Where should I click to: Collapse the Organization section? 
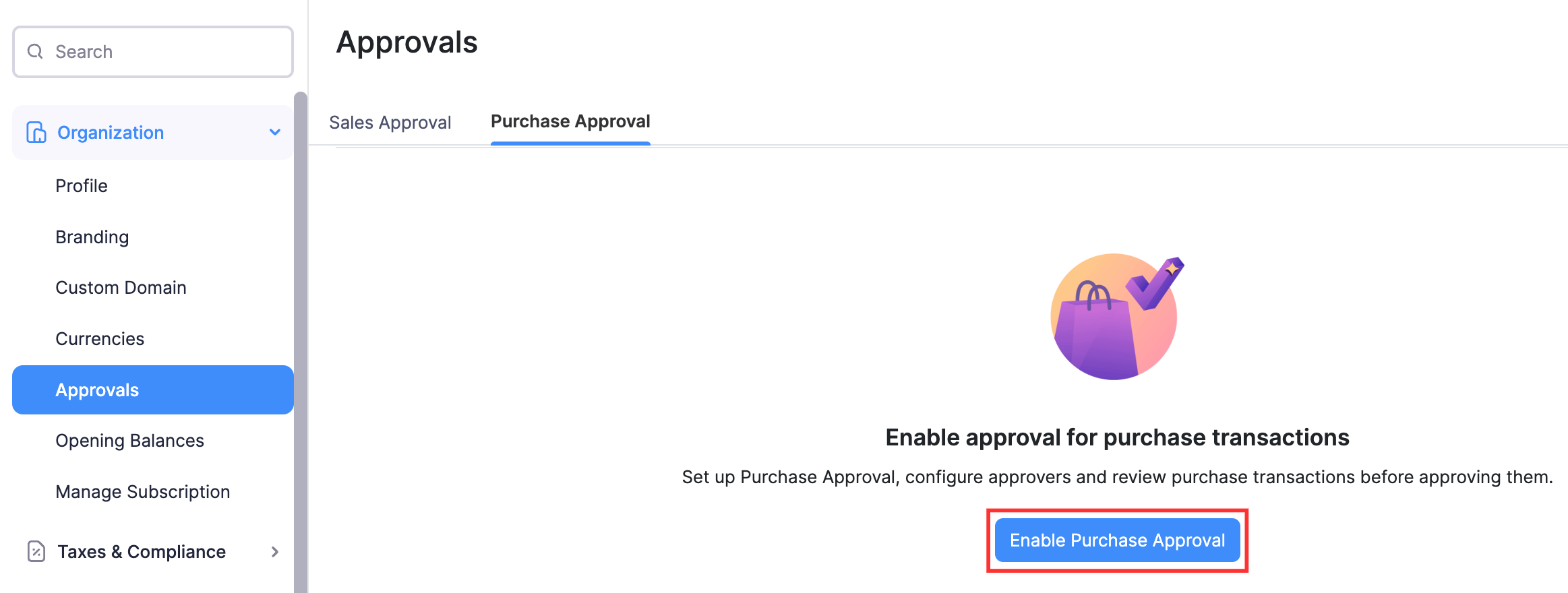pos(274,132)
